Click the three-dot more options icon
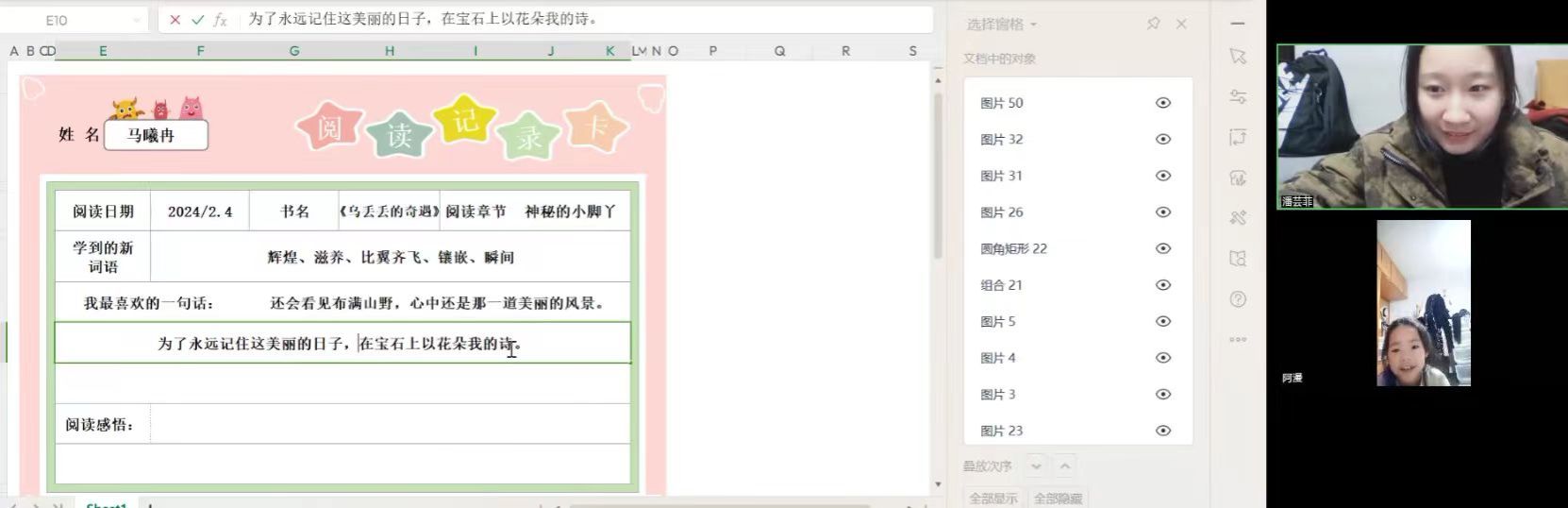1568x508 pixels. 1238,339
